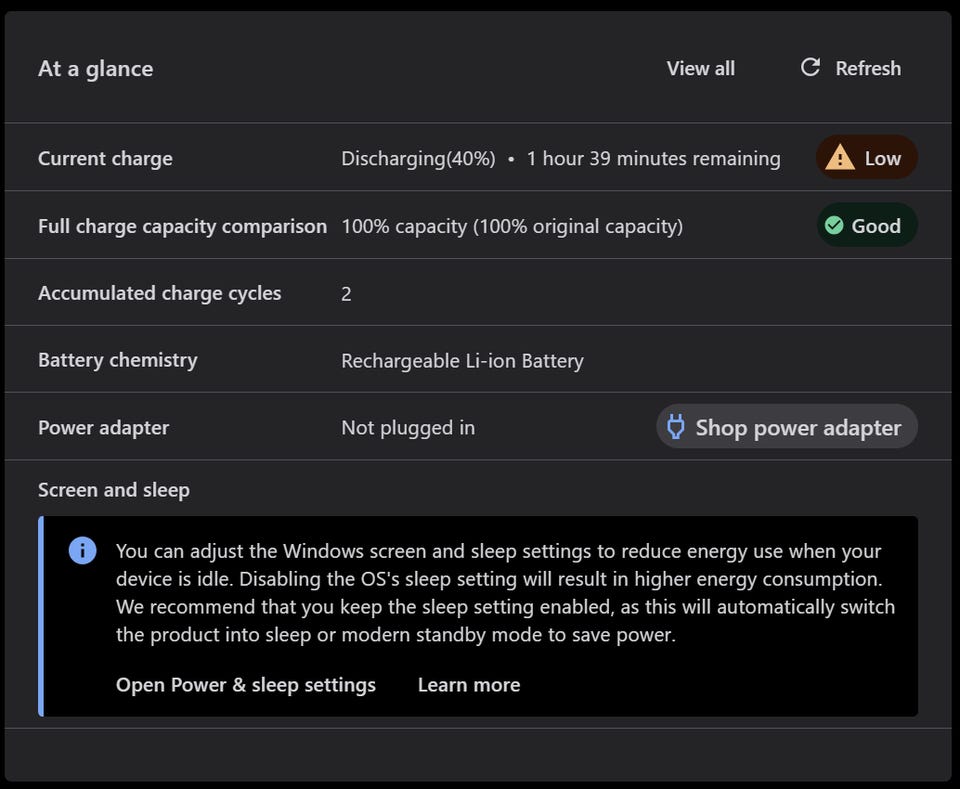
Task: Click Discharging(40%) status text
Action: [418, 158]
